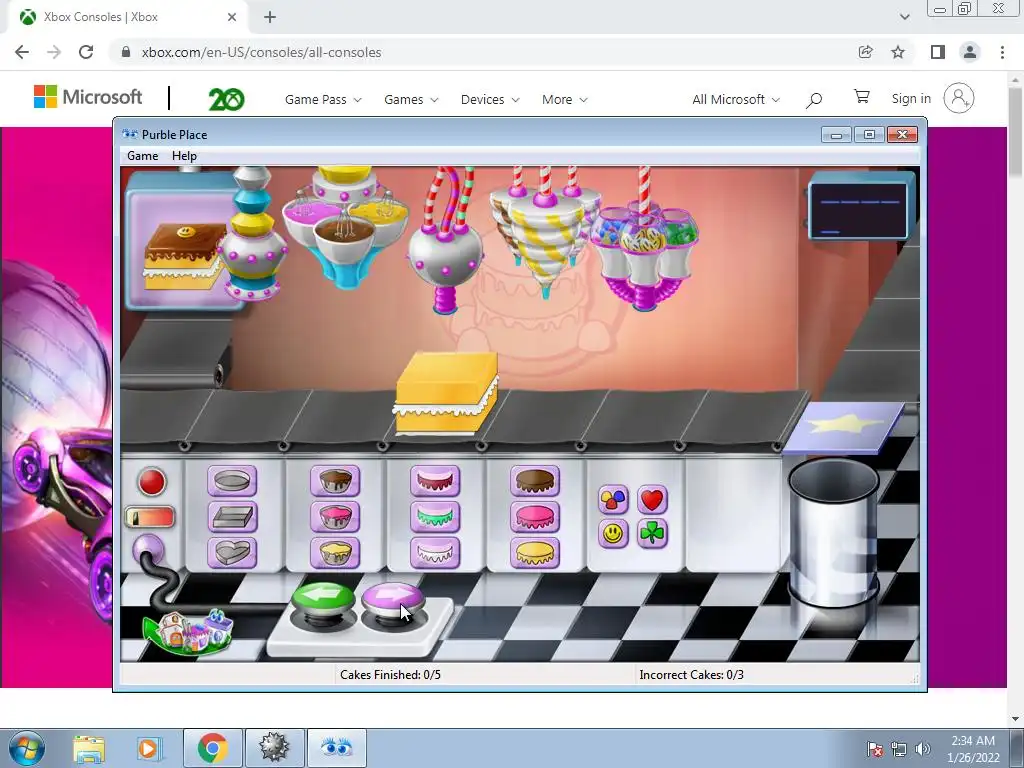Apply the white filling frosting button

[x=435, y=552]
